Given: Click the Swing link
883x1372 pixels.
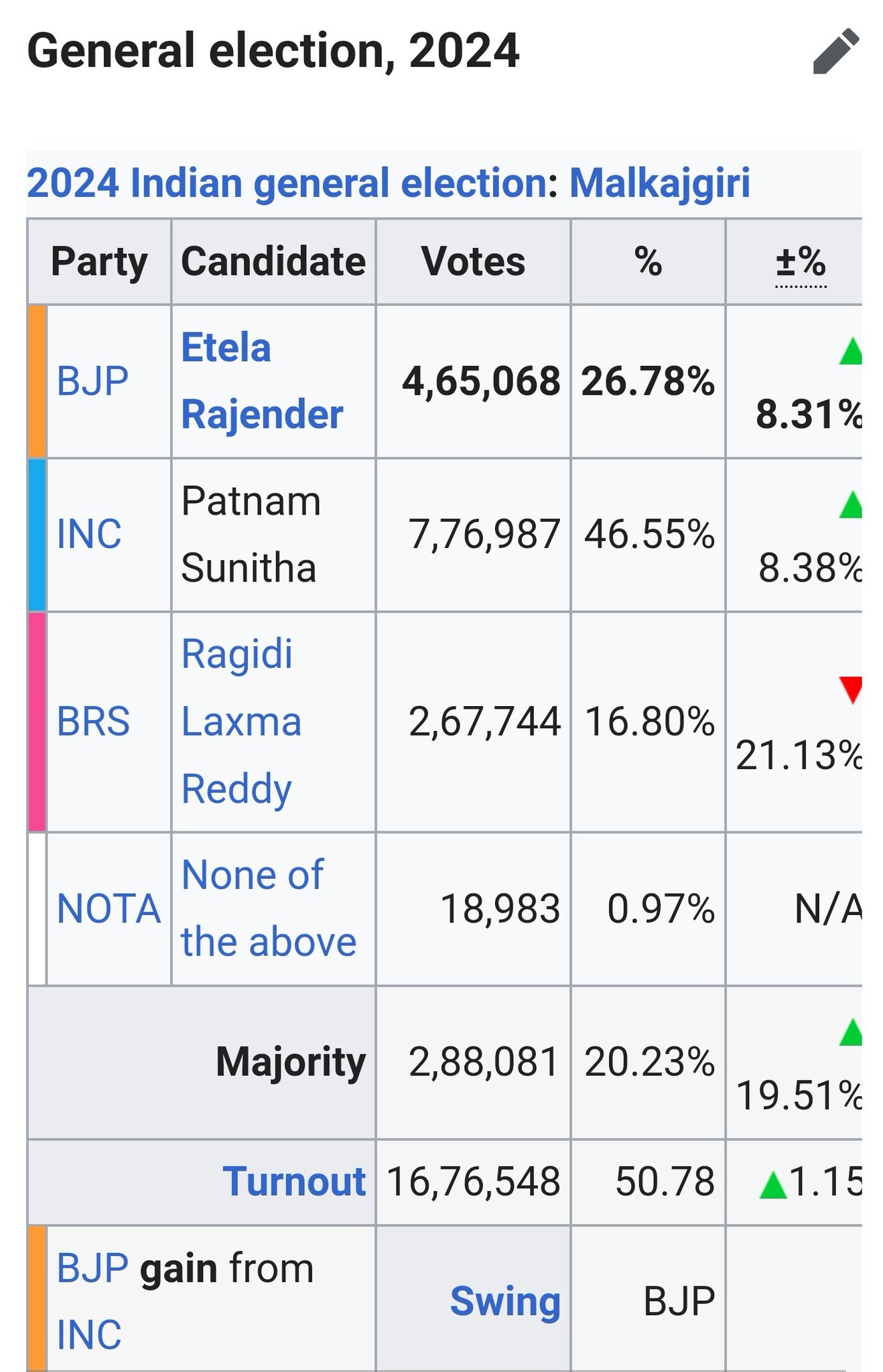Looking at the screenshot, I should tap(504, 1301).
